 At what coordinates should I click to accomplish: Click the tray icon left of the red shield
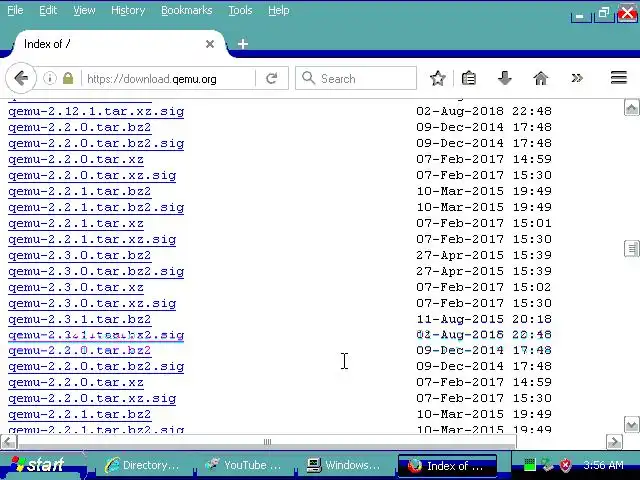547,464
